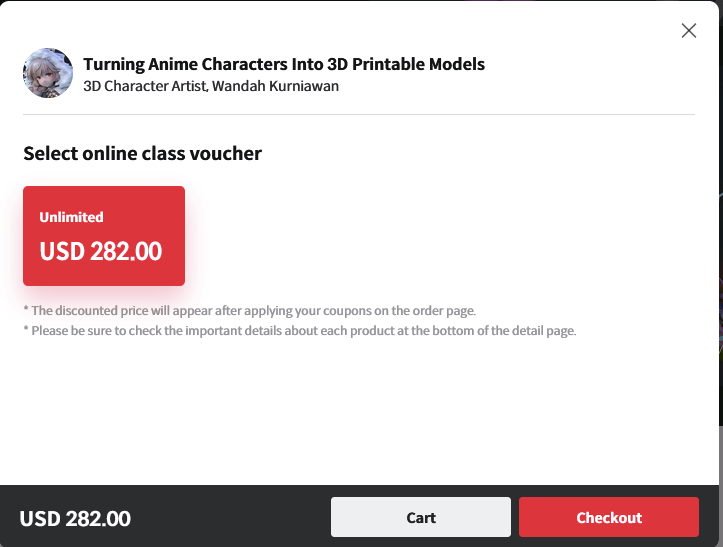
Task: Click empty white area below the notes
Action: pyautogui.click(x=360, y=410)
